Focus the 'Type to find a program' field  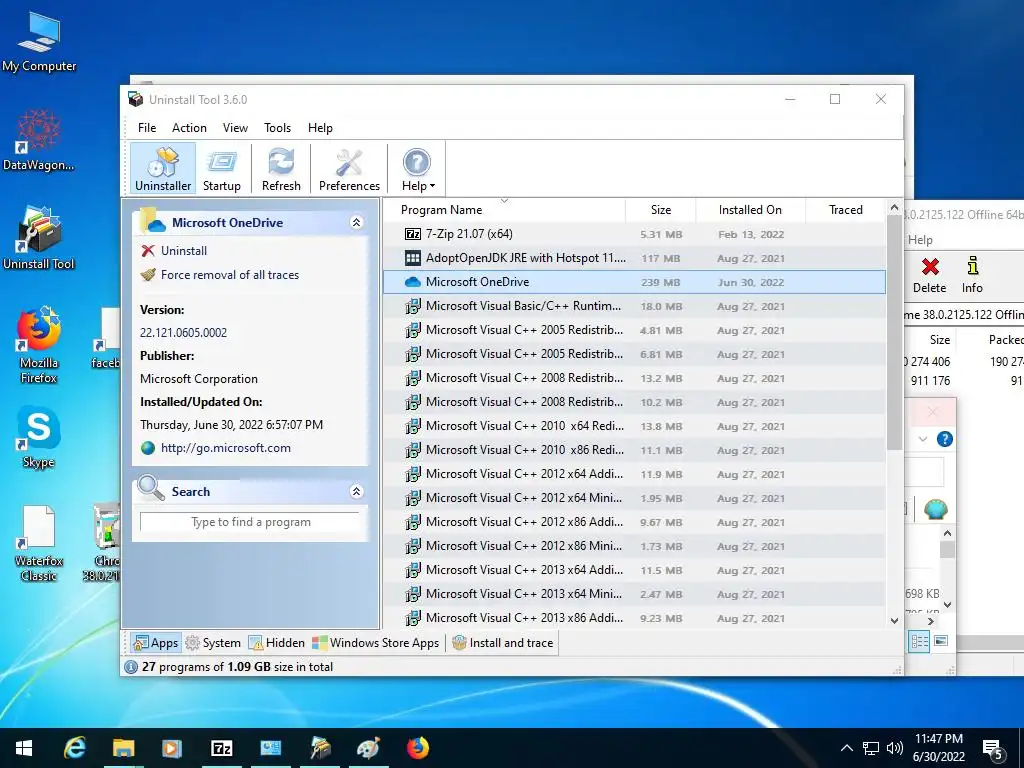click(x=250, y=522)
